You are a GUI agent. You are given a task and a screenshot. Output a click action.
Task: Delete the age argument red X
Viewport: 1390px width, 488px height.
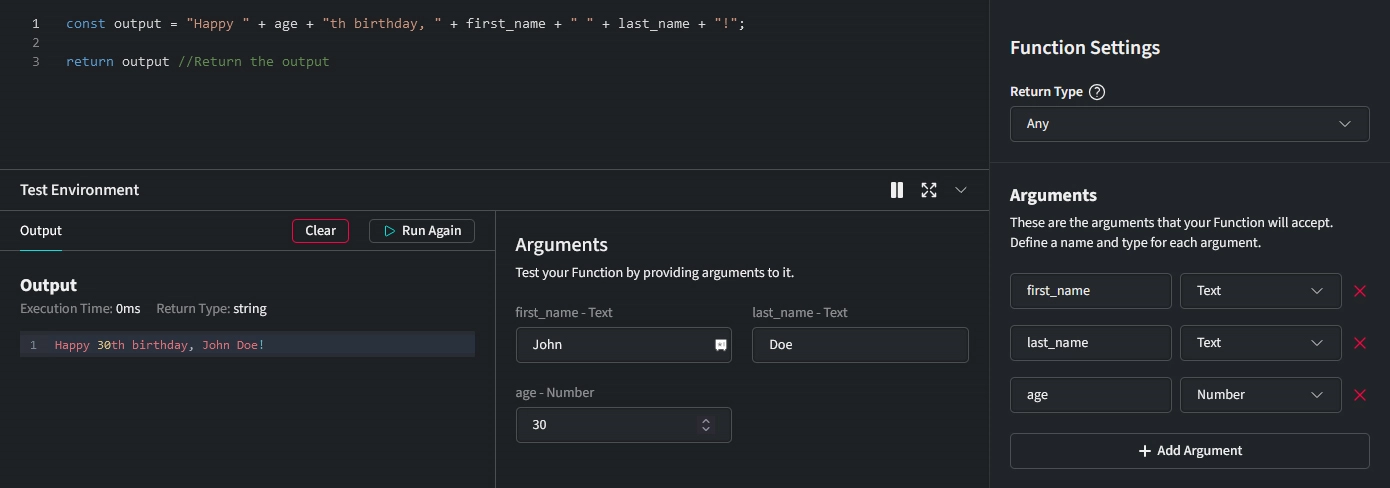[1360, 395]
